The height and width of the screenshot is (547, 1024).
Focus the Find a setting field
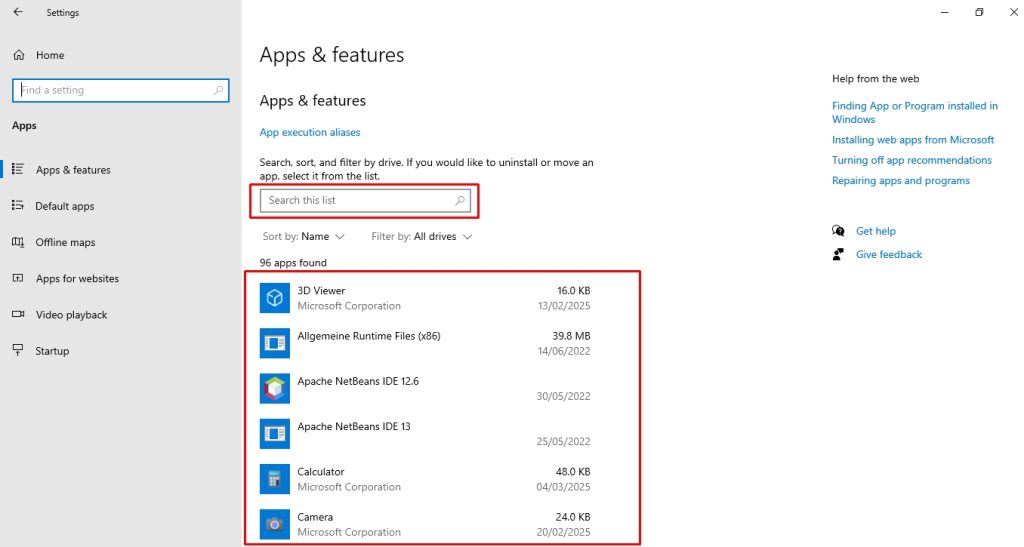(x=121, y=90)
